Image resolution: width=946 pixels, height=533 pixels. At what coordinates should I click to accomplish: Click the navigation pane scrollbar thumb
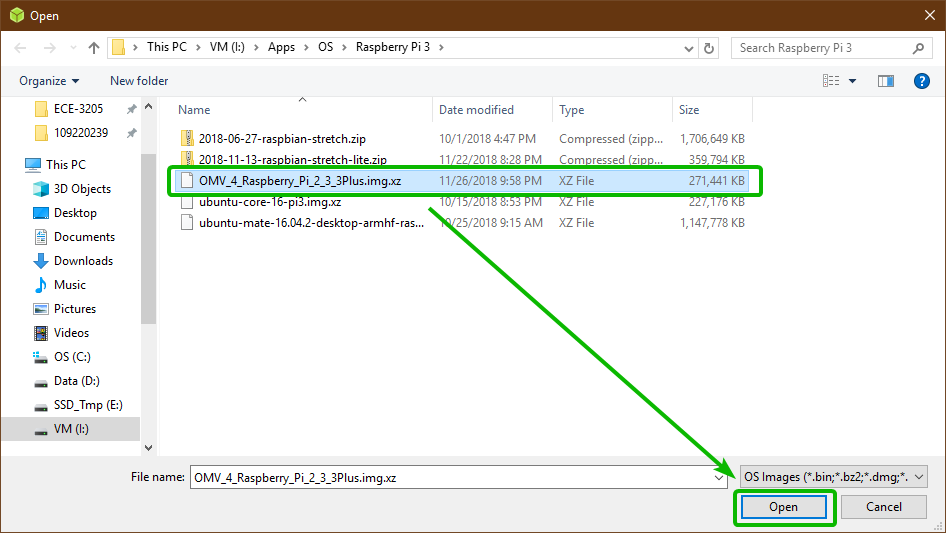[148, 238]
